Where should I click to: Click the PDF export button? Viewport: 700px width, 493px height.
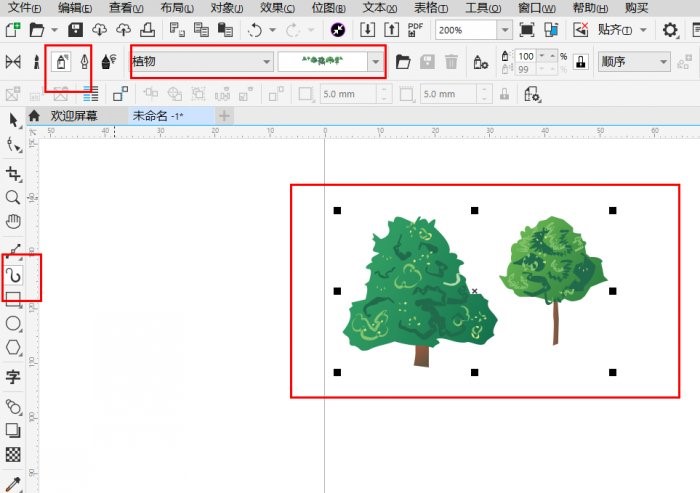[x=416, y=30]
